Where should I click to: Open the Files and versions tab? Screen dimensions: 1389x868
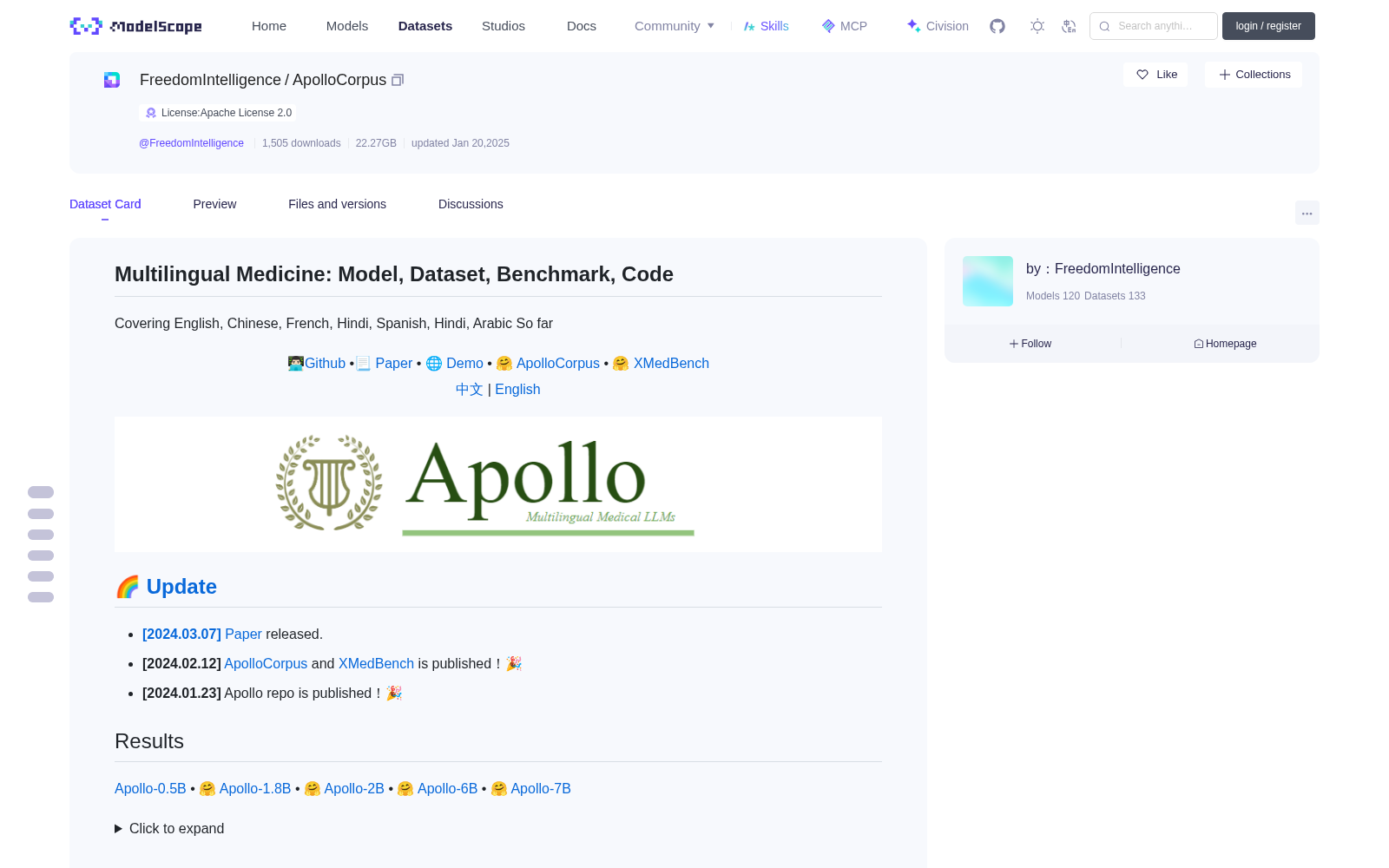point(337,204)
